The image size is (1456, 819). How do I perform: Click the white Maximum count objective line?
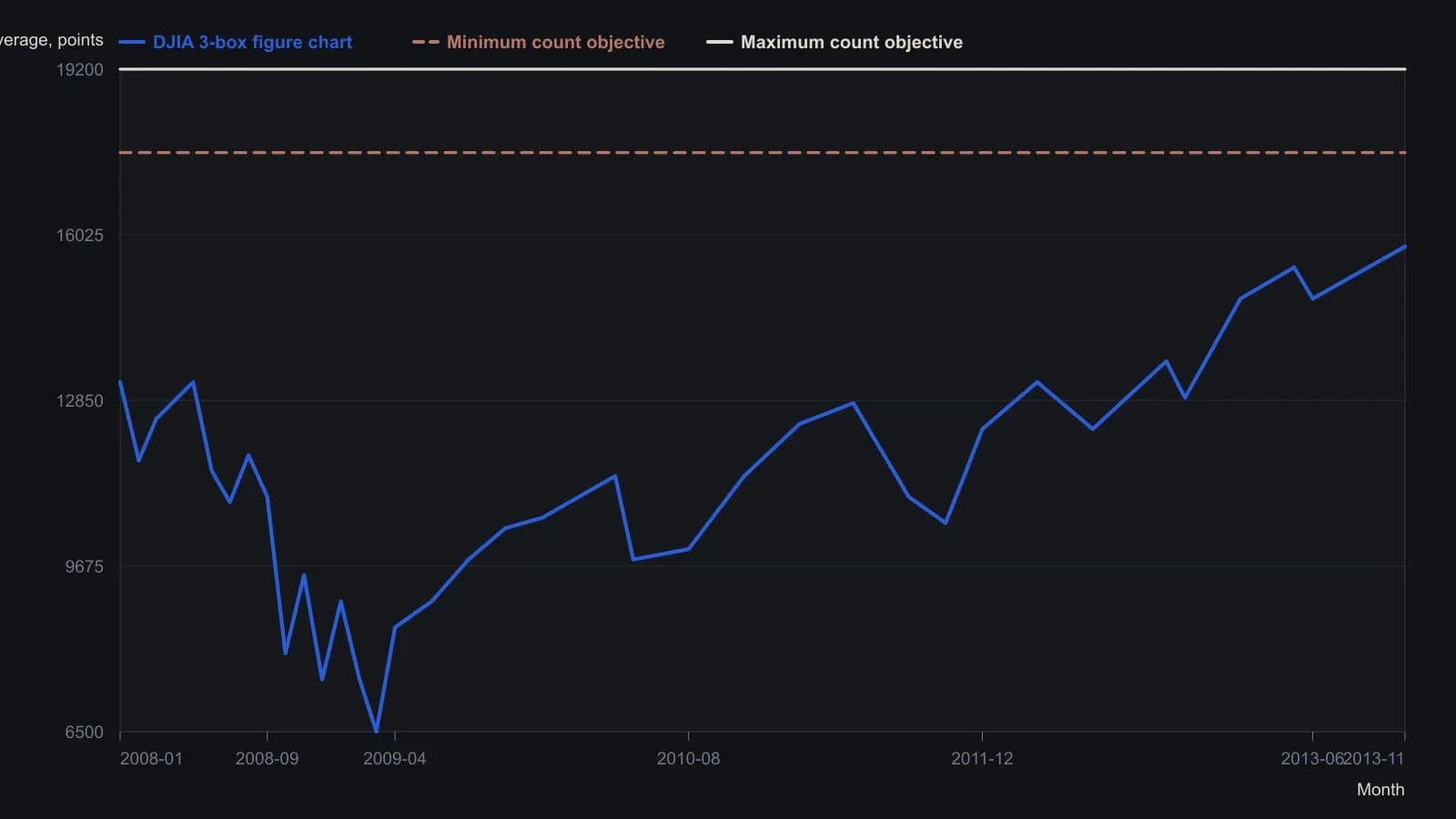click(x=763, y=69)
